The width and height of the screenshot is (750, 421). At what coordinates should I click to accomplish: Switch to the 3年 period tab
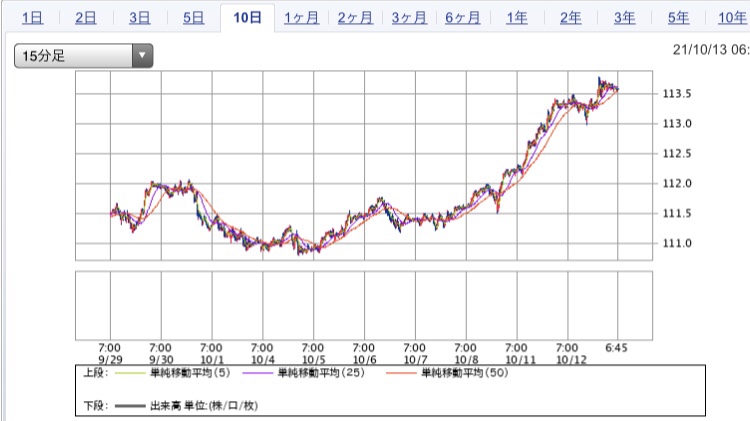(625, 18)
